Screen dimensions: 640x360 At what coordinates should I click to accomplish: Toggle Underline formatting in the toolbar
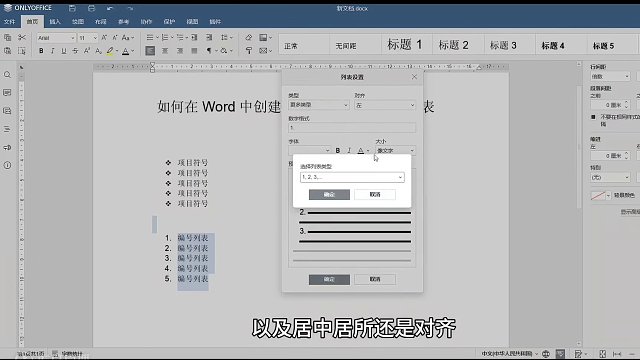pos(64,51)
